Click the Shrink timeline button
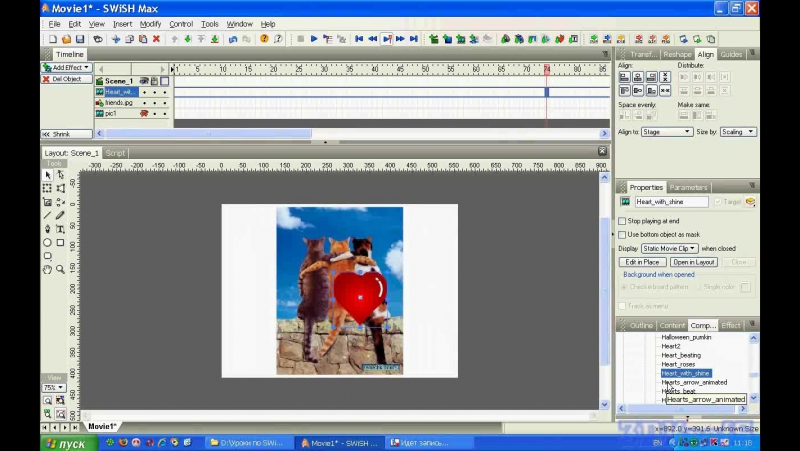800x451 pixels. (66, 134)
